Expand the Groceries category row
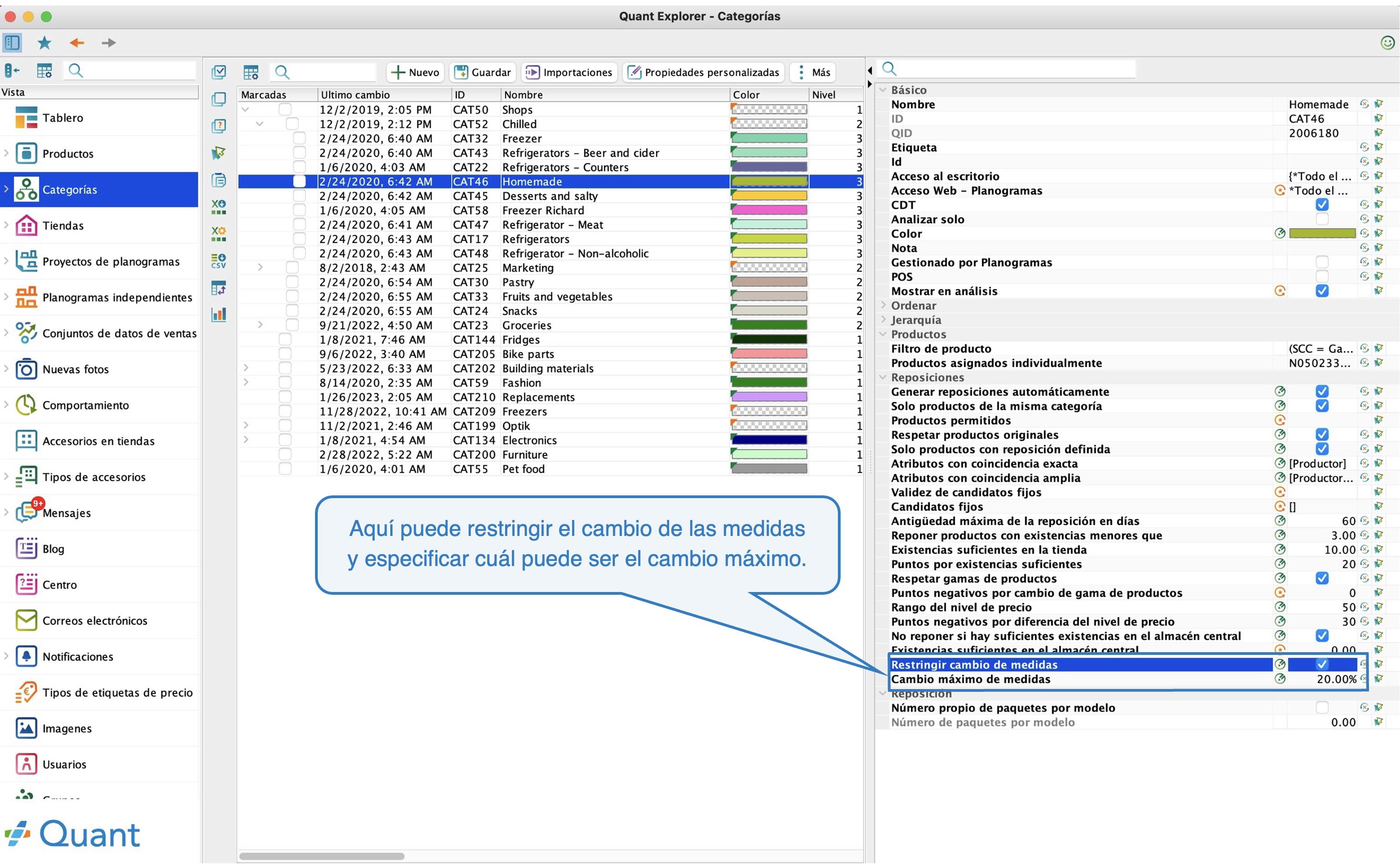 click(260, 325)
